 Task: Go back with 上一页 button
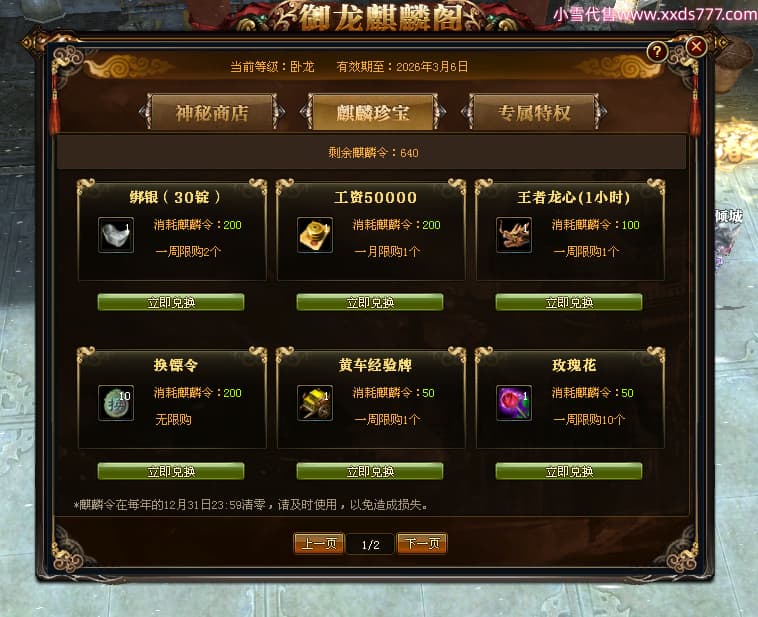pyautogui.click(x=319, y=544)
